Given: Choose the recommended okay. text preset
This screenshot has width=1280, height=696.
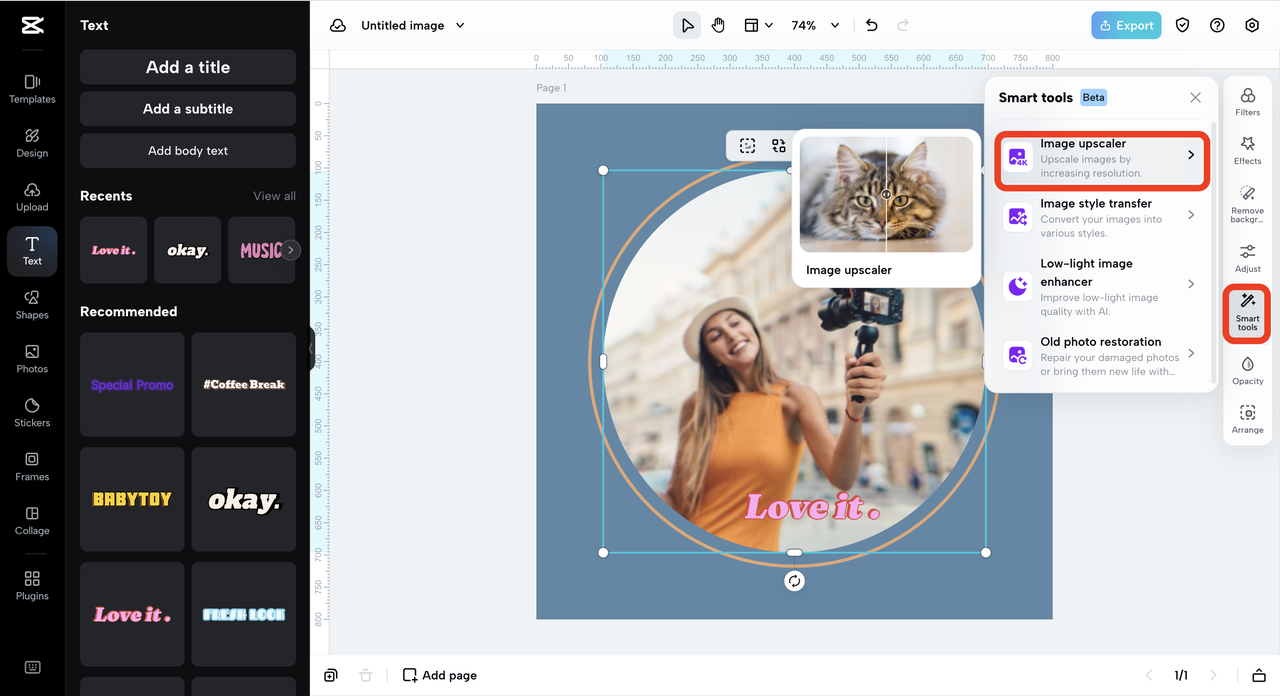Looking at the screenshot, I should coord(244,499).
